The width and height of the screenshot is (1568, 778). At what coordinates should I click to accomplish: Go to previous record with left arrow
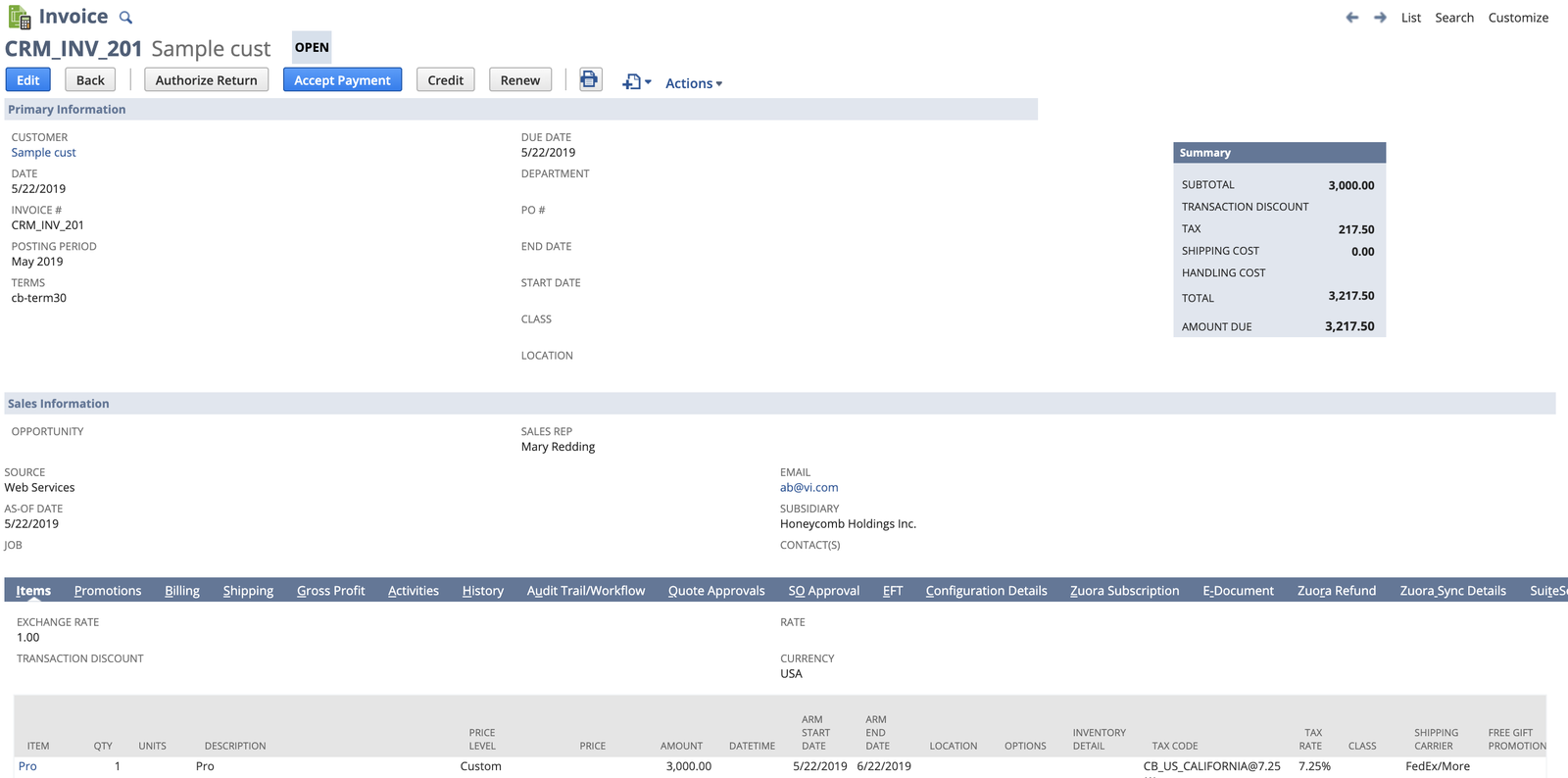pyautogui.click(x=1352, y=18)
